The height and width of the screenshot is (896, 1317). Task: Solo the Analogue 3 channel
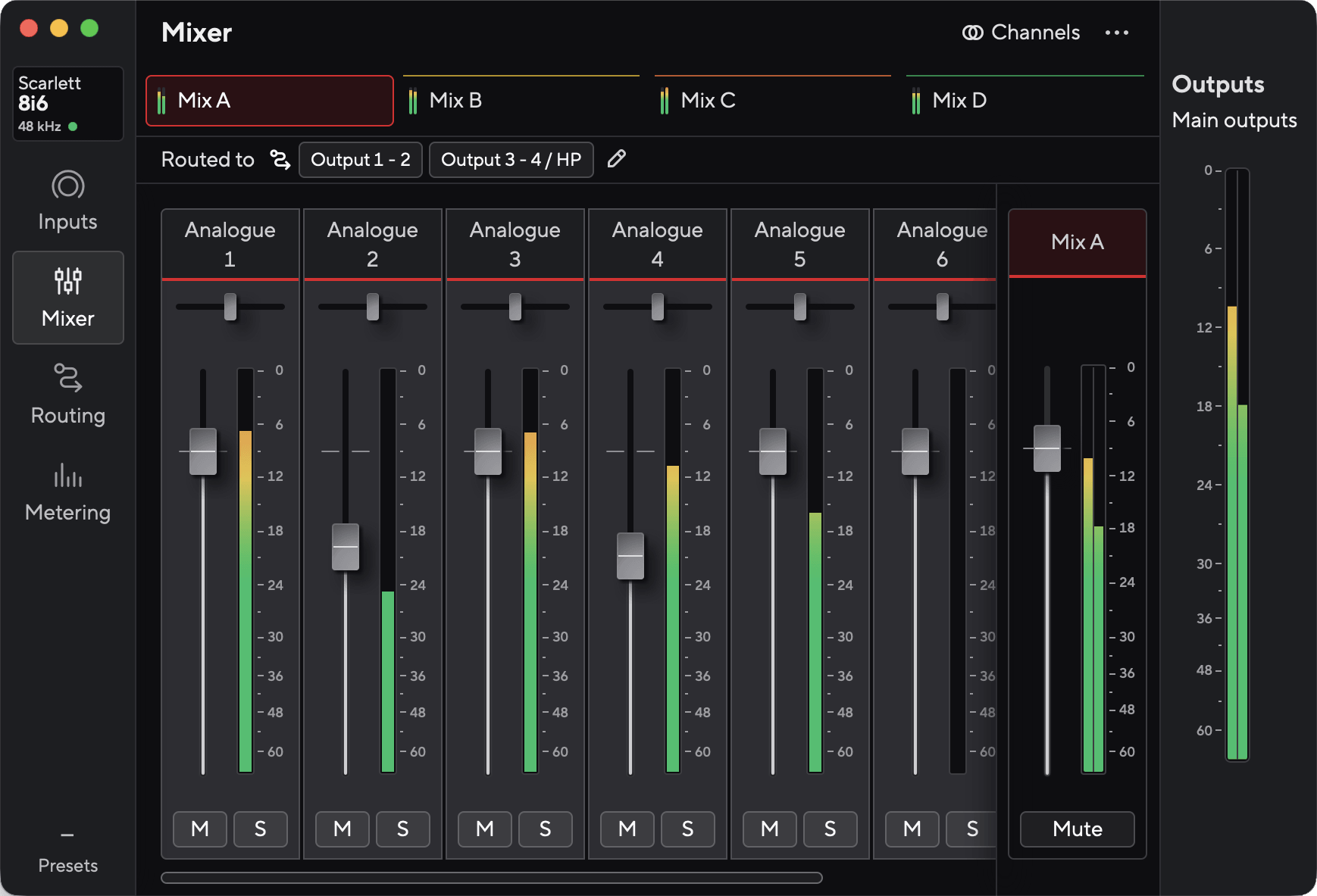(x=545, y=829)
